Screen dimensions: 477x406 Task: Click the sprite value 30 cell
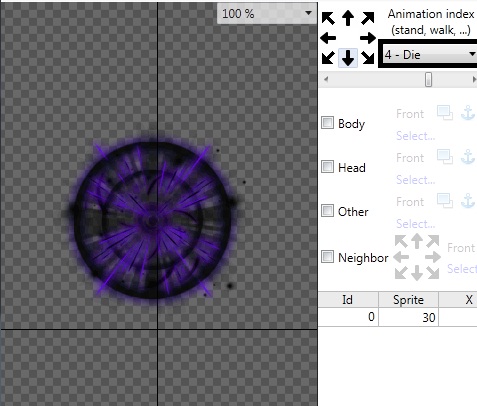point(408,317)
